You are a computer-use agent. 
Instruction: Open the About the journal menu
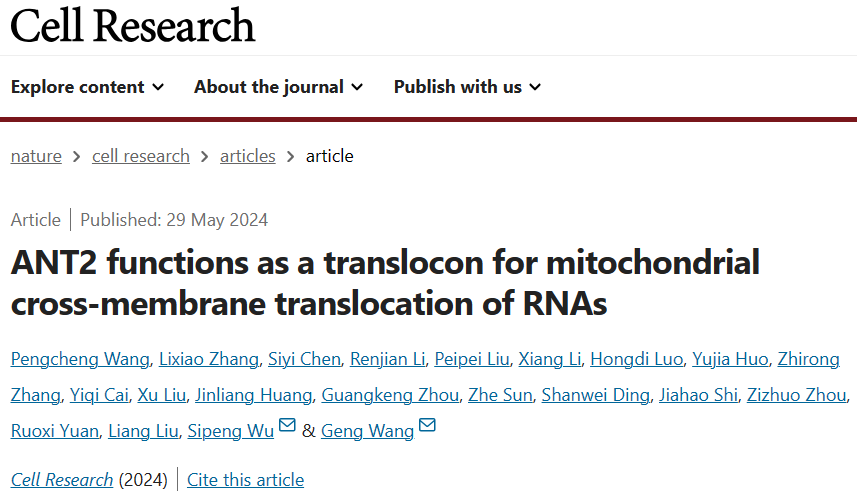278,87
